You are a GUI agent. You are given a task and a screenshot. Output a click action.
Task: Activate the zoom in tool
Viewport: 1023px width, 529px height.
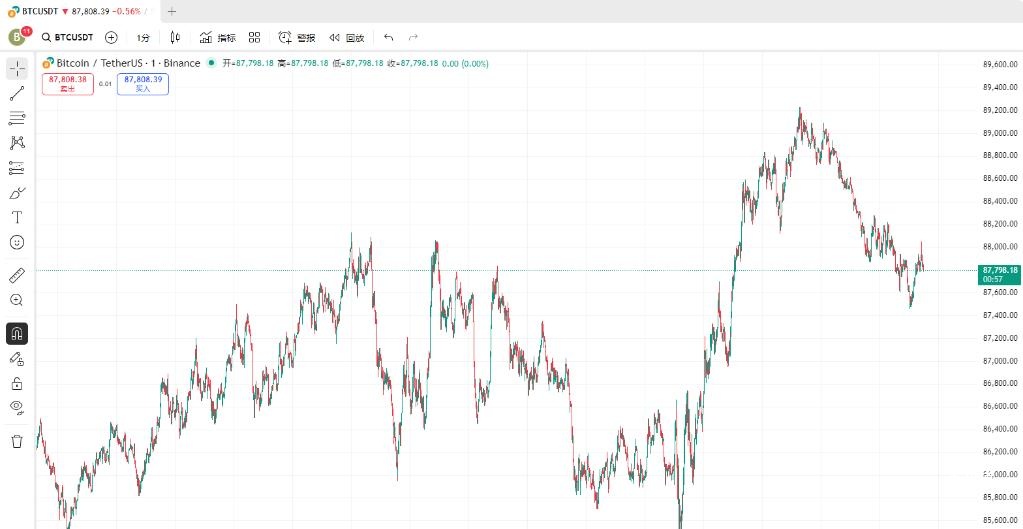tap(17, 300)
